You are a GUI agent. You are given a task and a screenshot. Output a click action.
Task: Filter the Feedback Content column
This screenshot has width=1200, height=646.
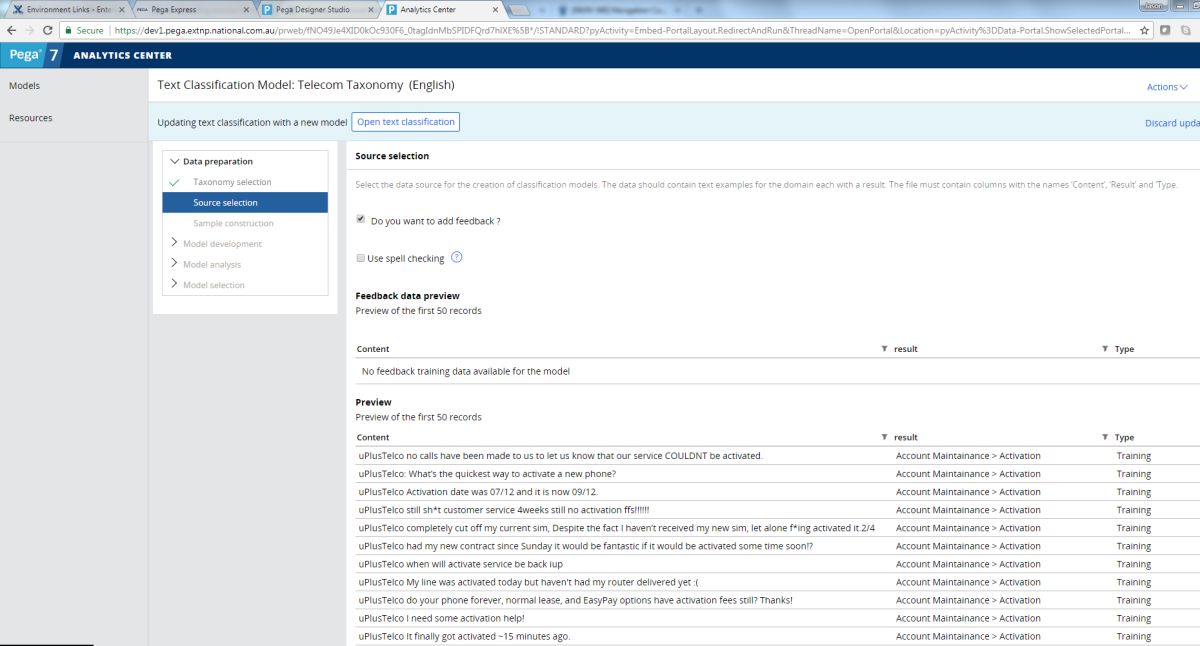(884, 349)
